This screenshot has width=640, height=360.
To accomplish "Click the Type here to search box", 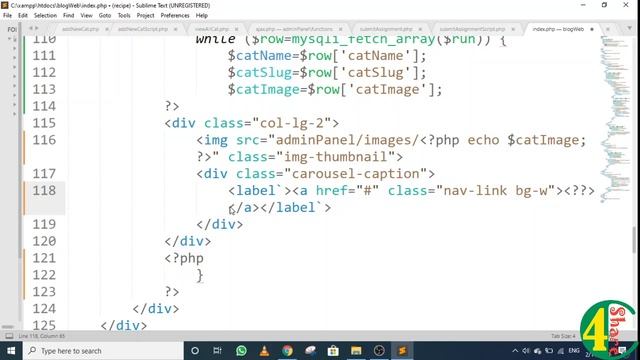I will pos(103,351).
